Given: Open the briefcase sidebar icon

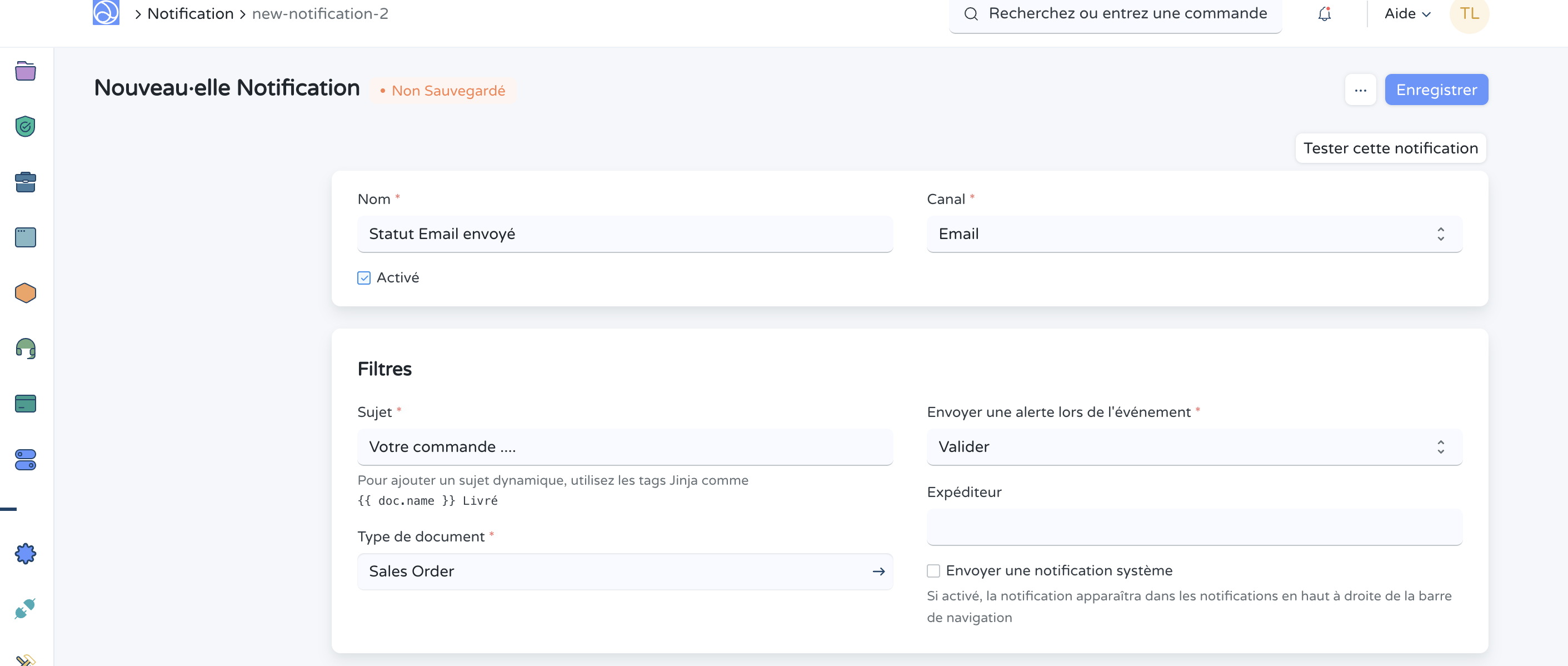Looking at the screenshot, I should click(x=25, y=182).
